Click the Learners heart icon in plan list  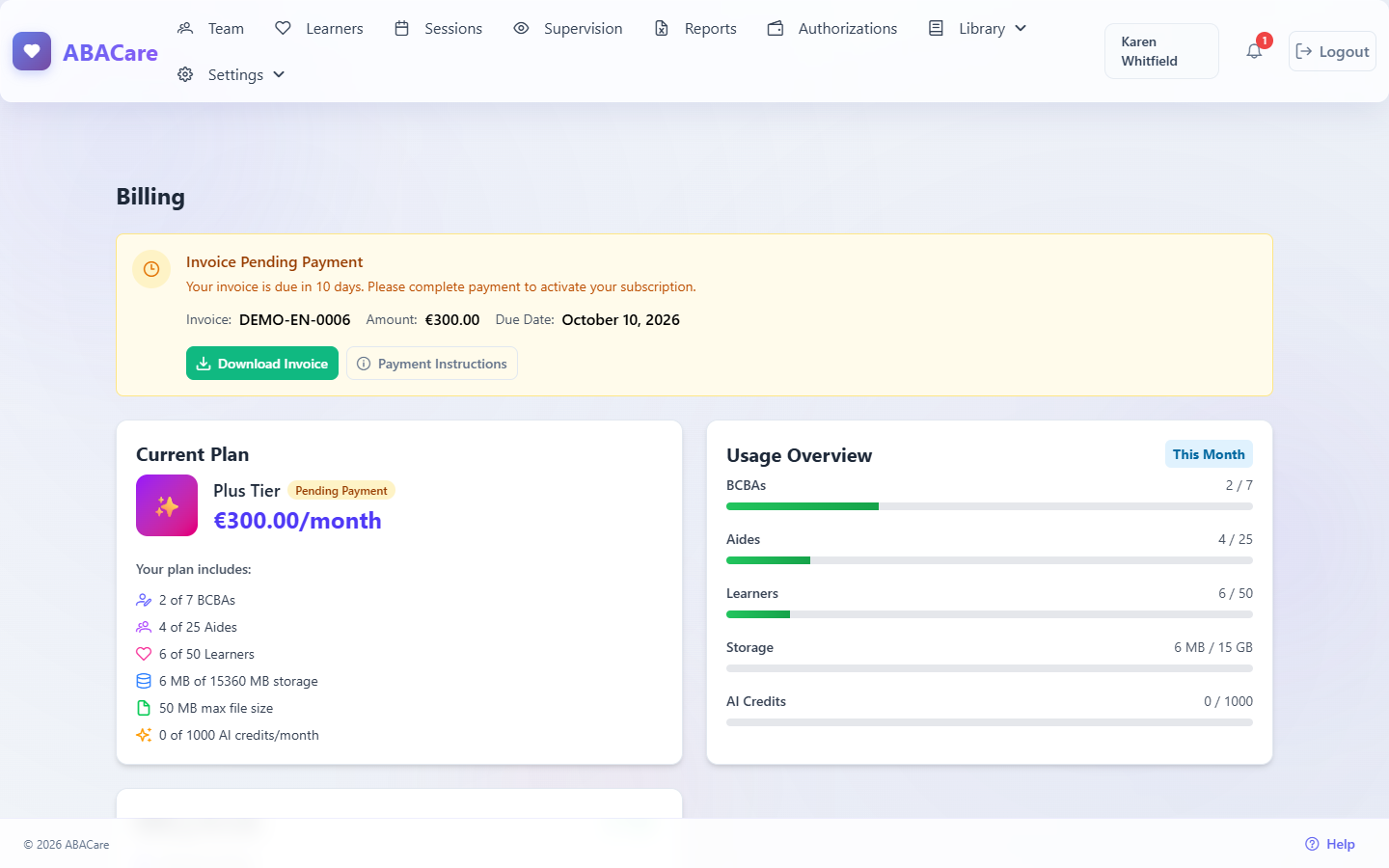[x=144, y=654]
